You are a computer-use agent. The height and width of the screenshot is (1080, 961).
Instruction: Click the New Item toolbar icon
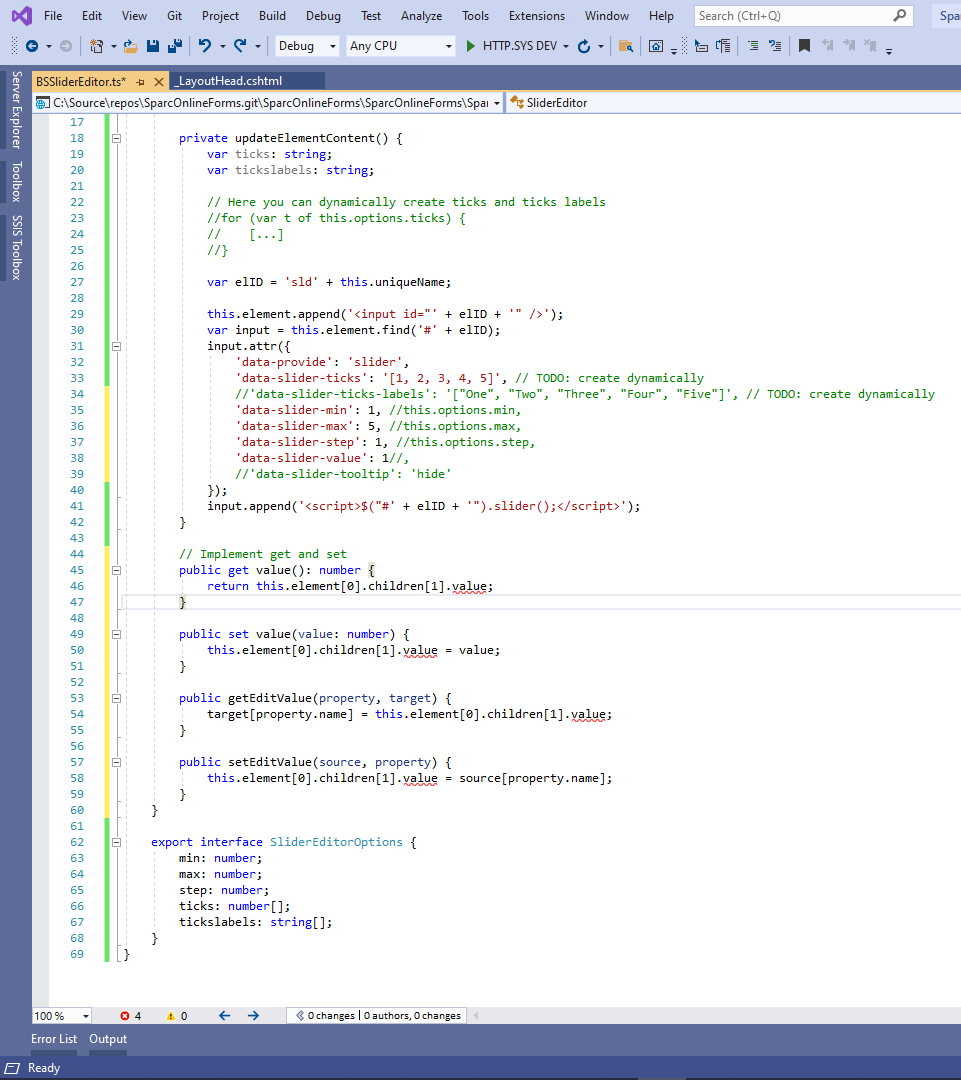[96, 46]
